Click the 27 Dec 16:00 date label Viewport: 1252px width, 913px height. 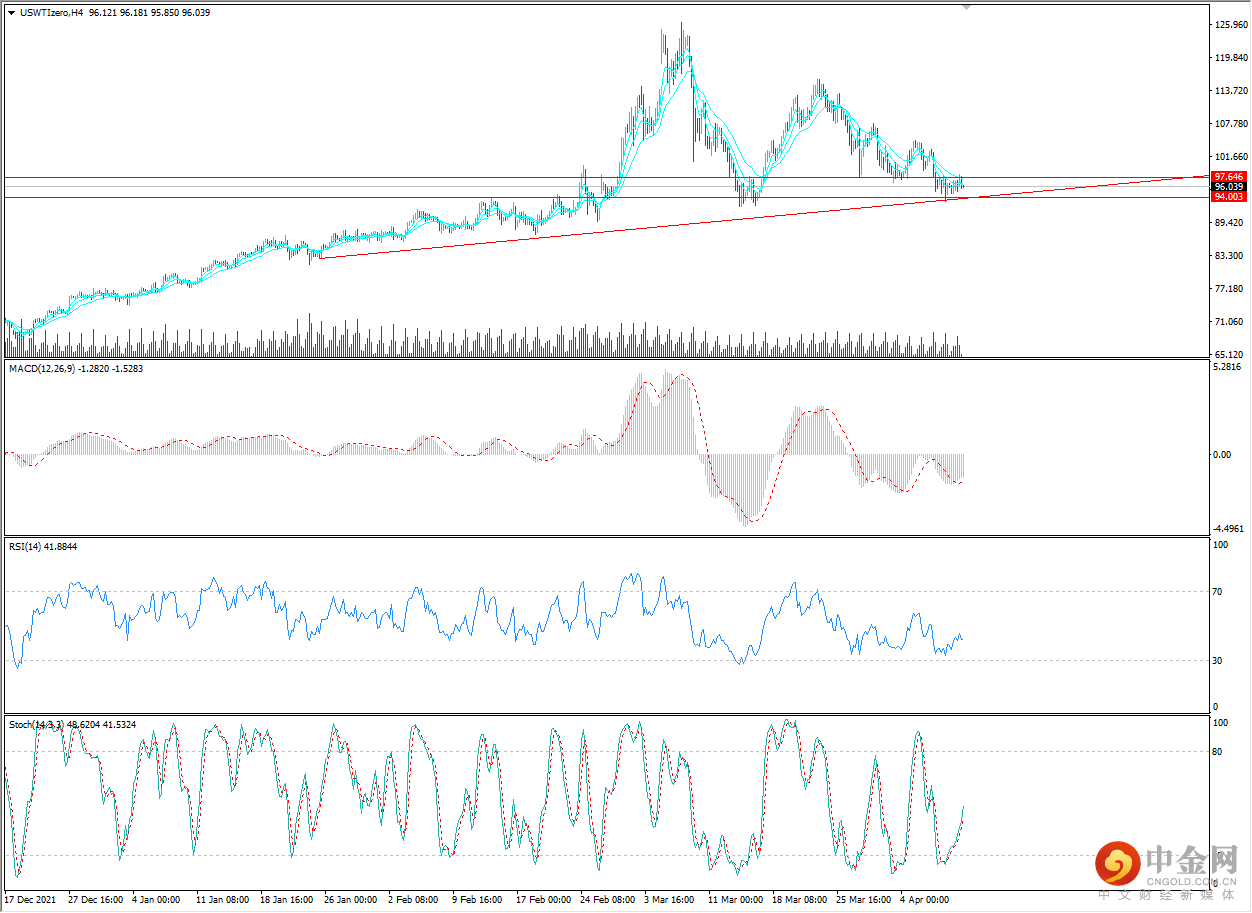click(96, 899)
